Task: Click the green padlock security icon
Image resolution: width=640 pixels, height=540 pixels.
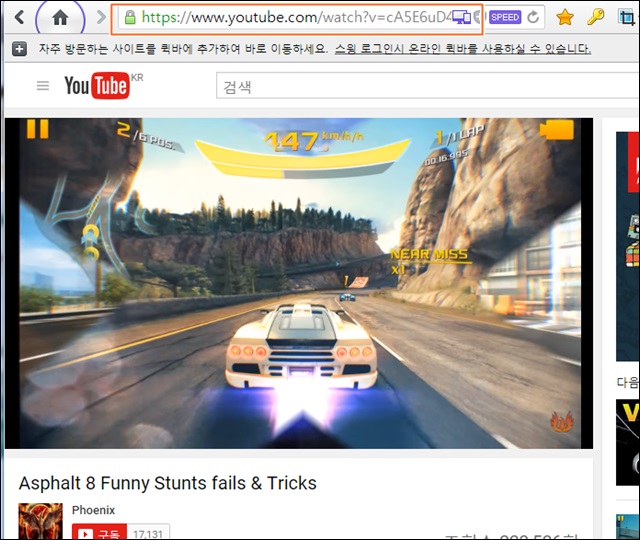Action: (130, 18)
